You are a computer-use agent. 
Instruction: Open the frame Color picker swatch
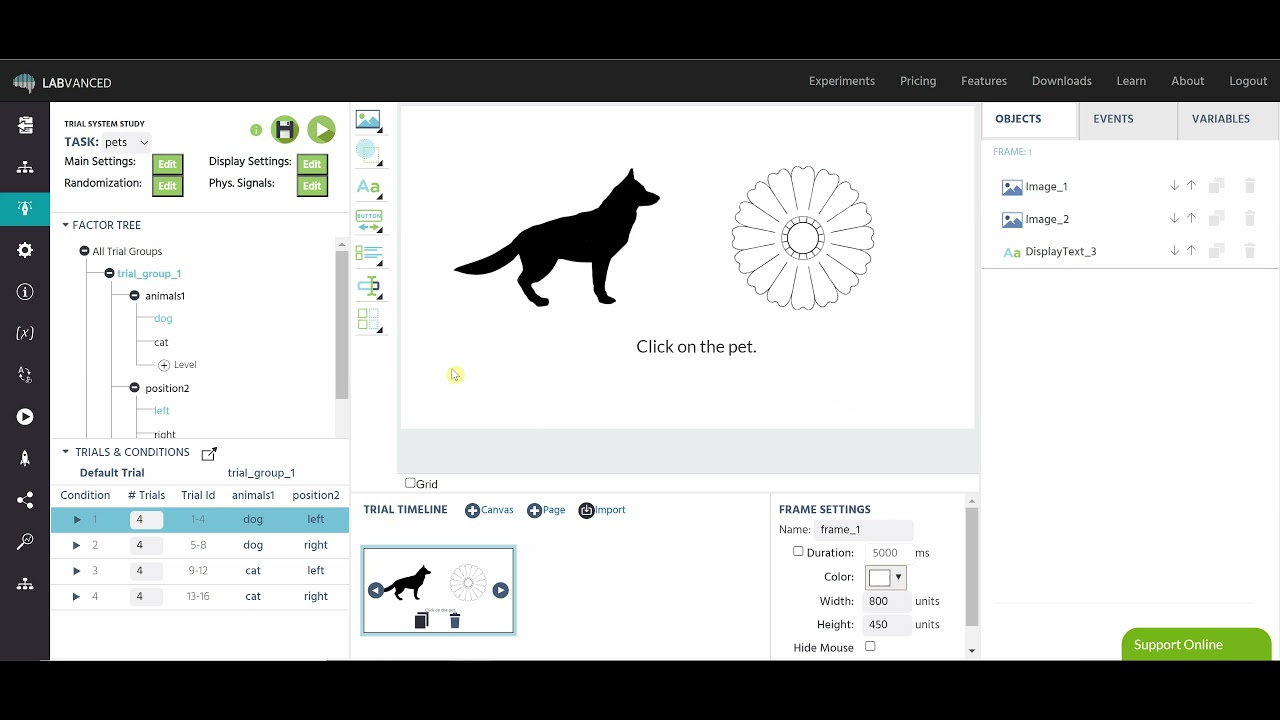click(x=885, y=577)
